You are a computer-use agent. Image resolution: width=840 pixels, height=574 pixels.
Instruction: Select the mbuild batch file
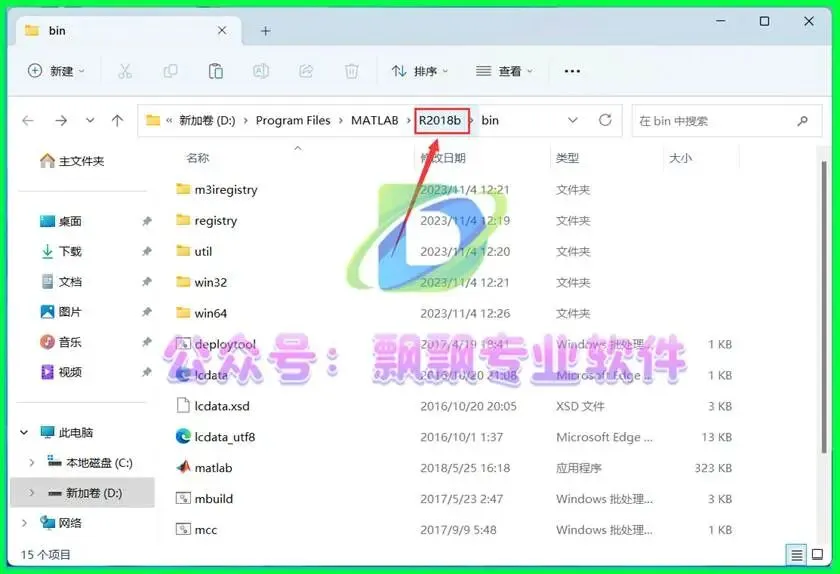204,498
